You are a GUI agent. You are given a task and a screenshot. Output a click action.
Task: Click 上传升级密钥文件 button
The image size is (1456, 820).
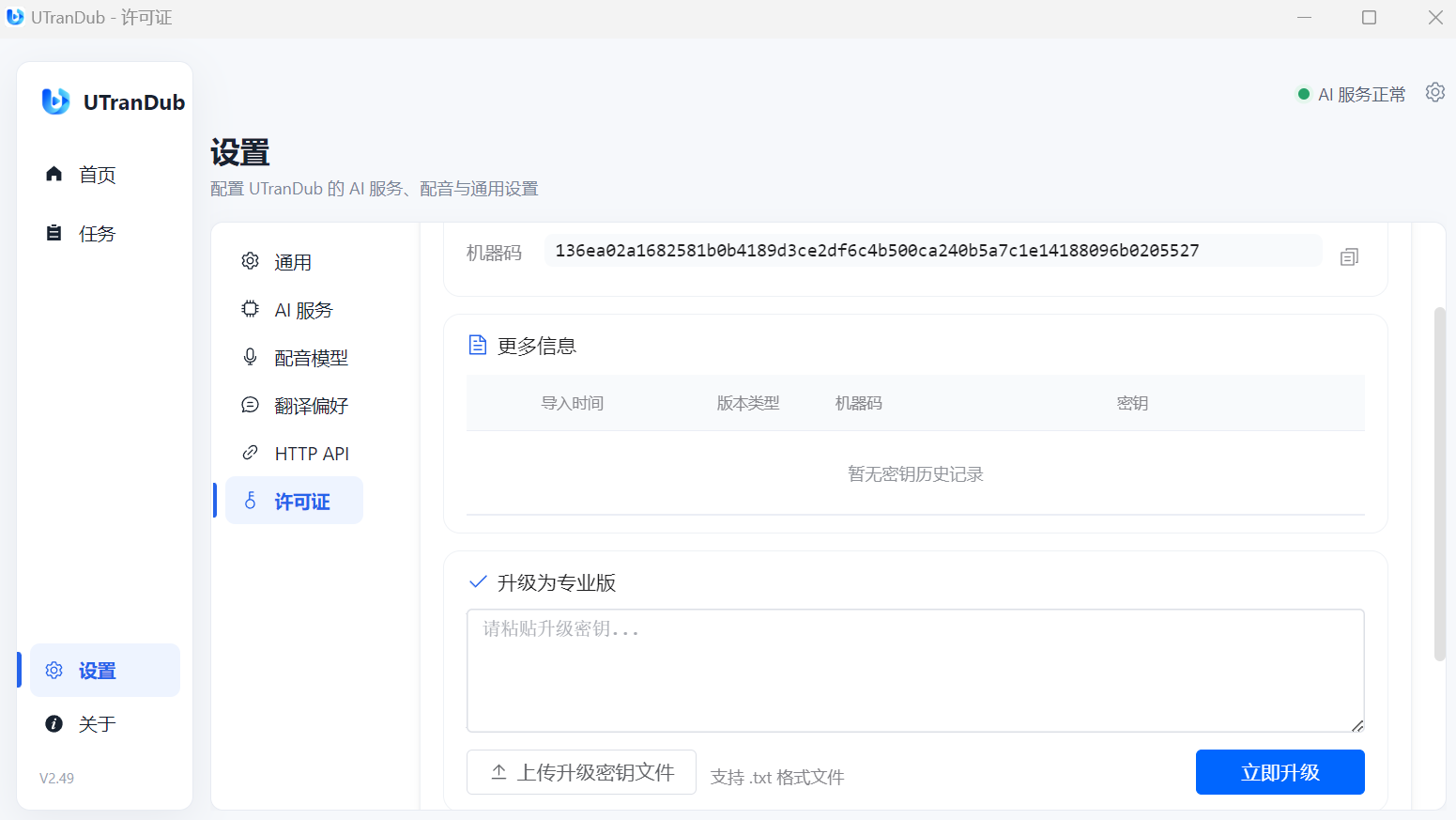pyautogui.click(x=581, y=772)
